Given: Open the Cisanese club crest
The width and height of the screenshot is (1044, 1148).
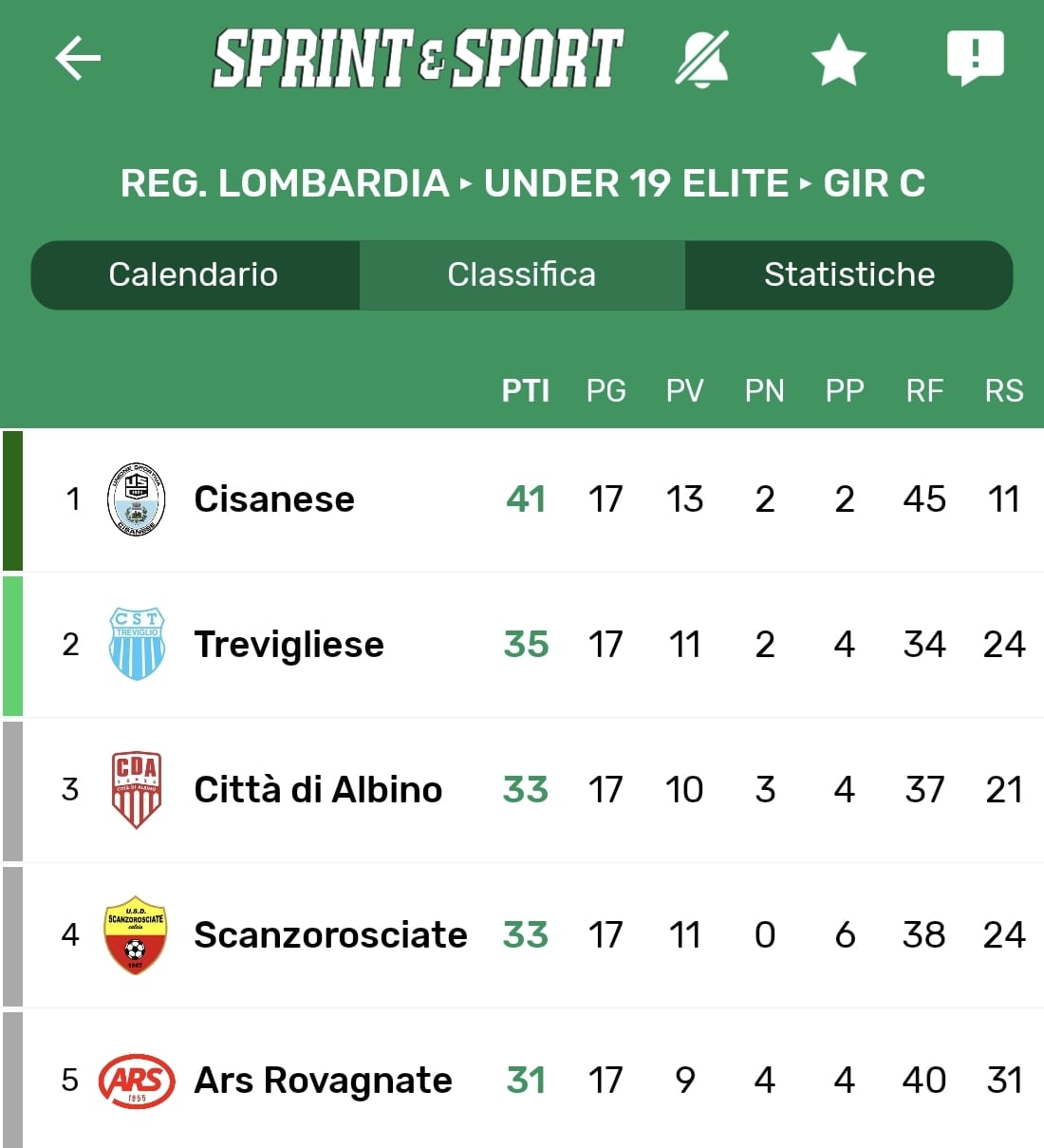Looking at the screenshot, I should [137, 499].
